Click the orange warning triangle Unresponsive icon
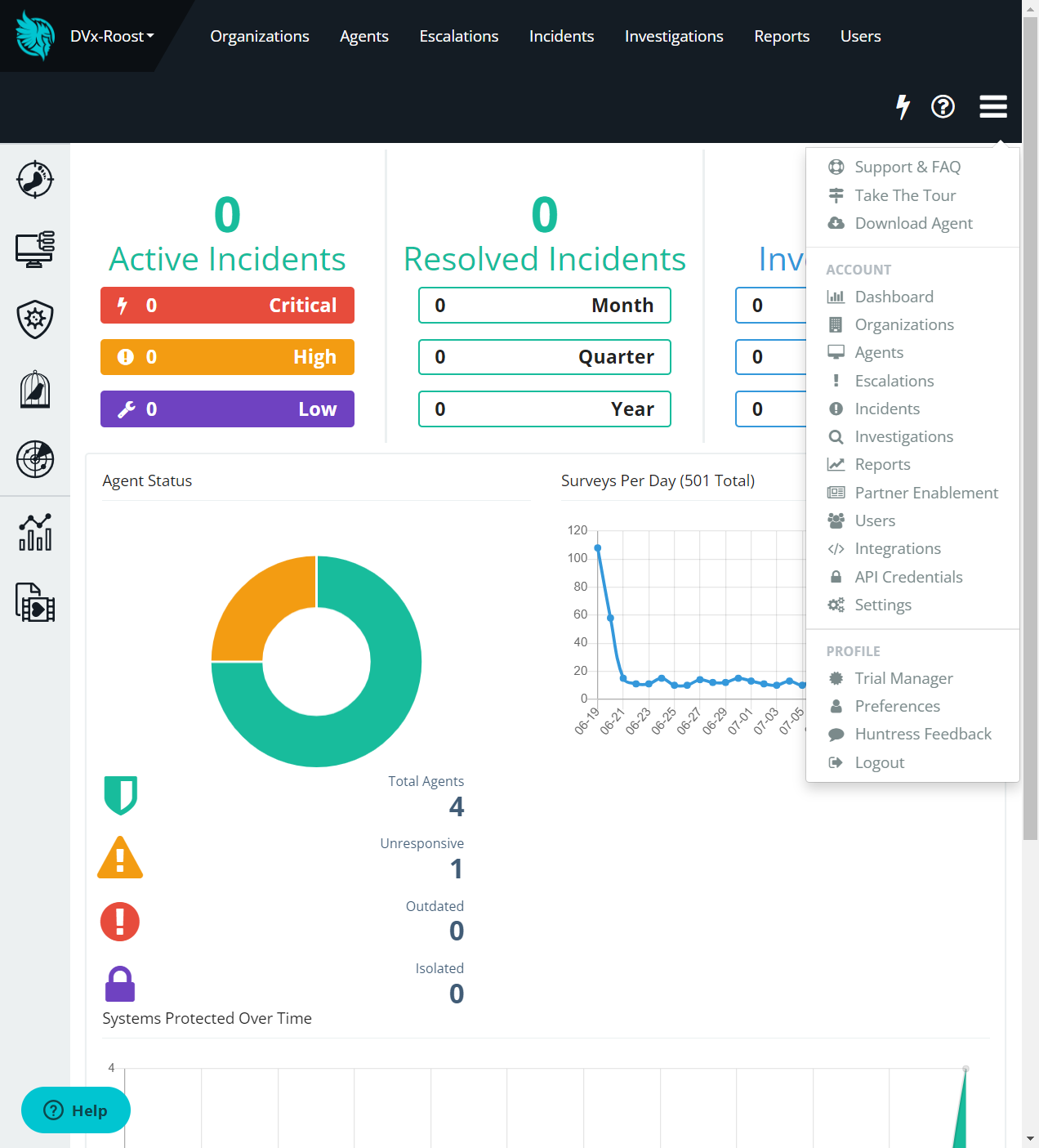Screen dimensions: 1039x1148 pos(120,857)
